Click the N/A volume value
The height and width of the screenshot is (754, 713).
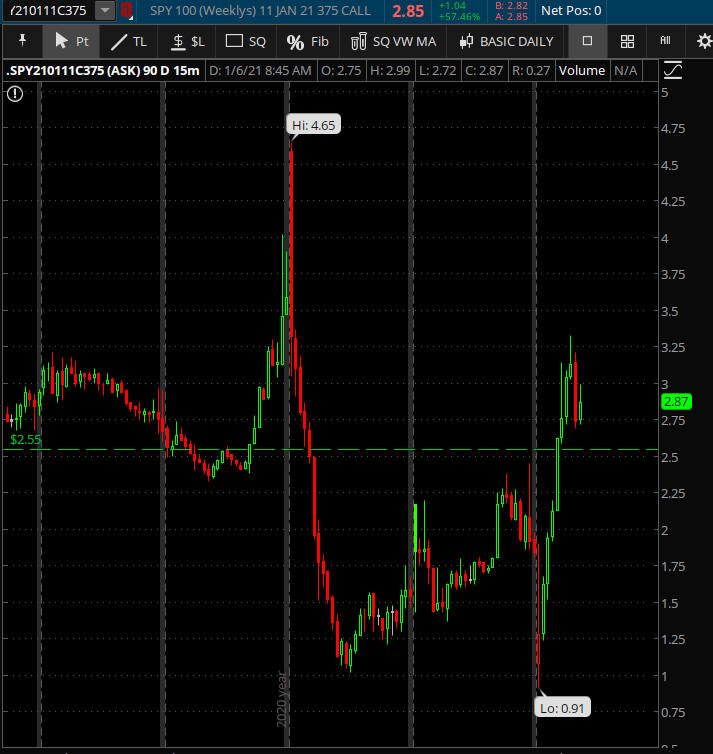(x=625, y=71)
